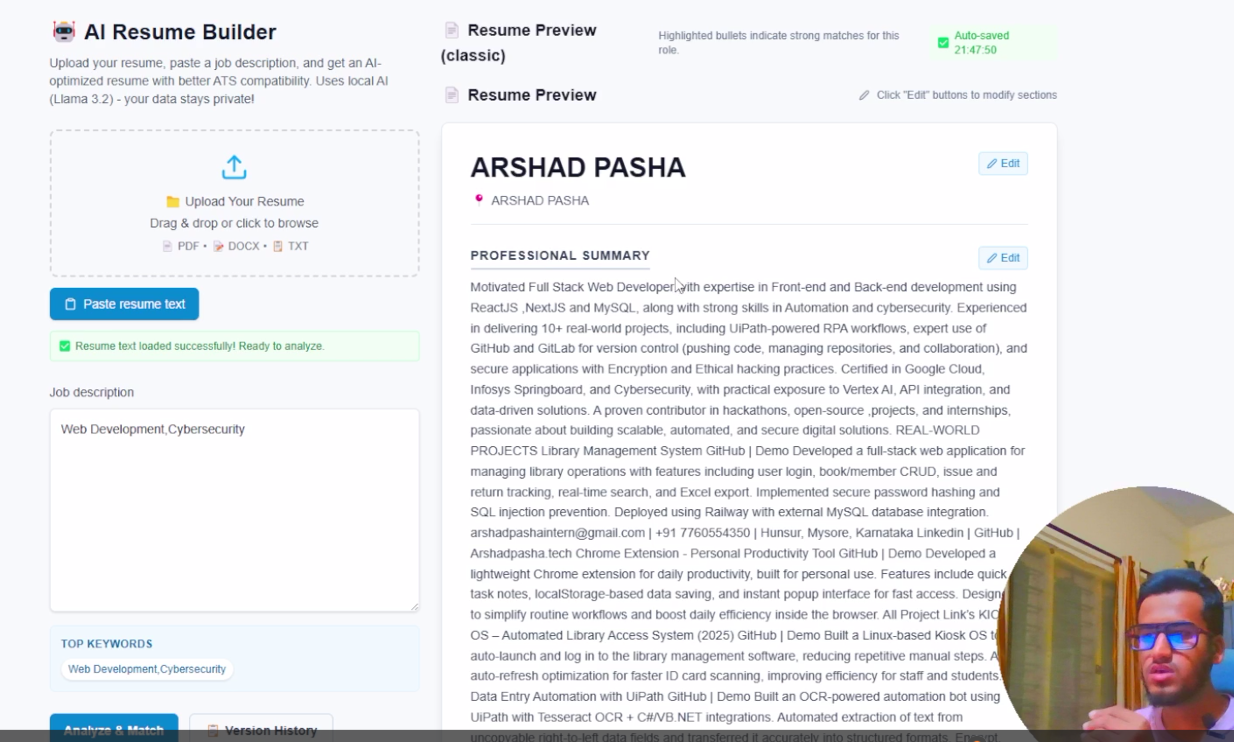The height and width of the screenshot is (742, 1234).
Task: Click the pencil icon near Click Edit buttons hint
Action: point(864,95)
